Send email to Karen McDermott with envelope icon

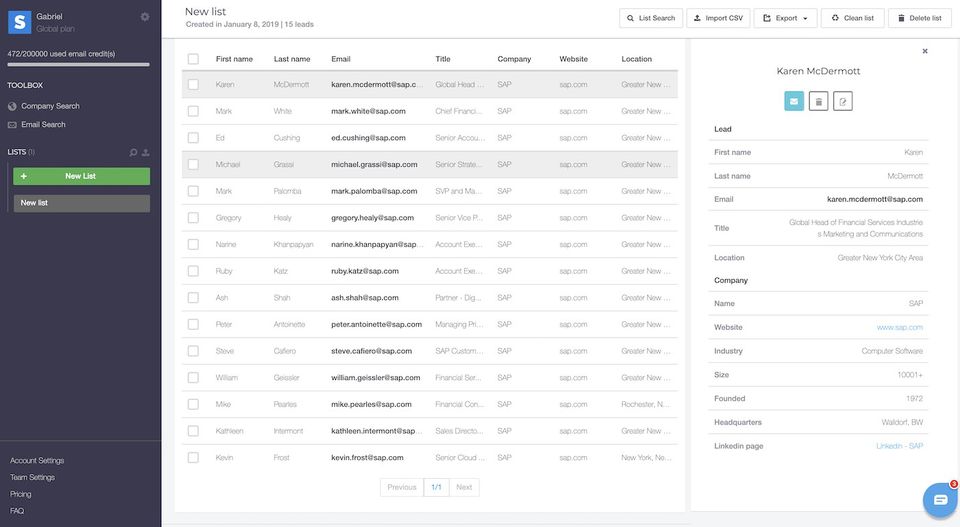[793, 102]
